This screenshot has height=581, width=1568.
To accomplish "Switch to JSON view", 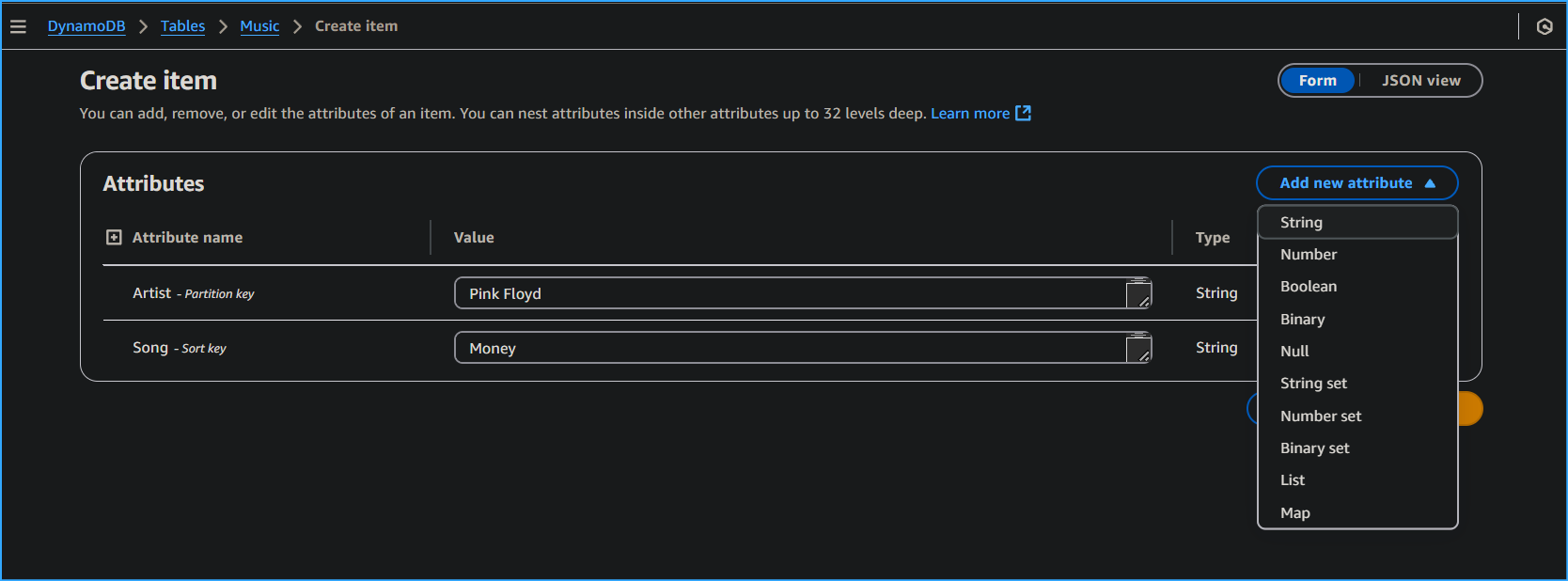I will pyautogui.click(x=1420, y=81).
